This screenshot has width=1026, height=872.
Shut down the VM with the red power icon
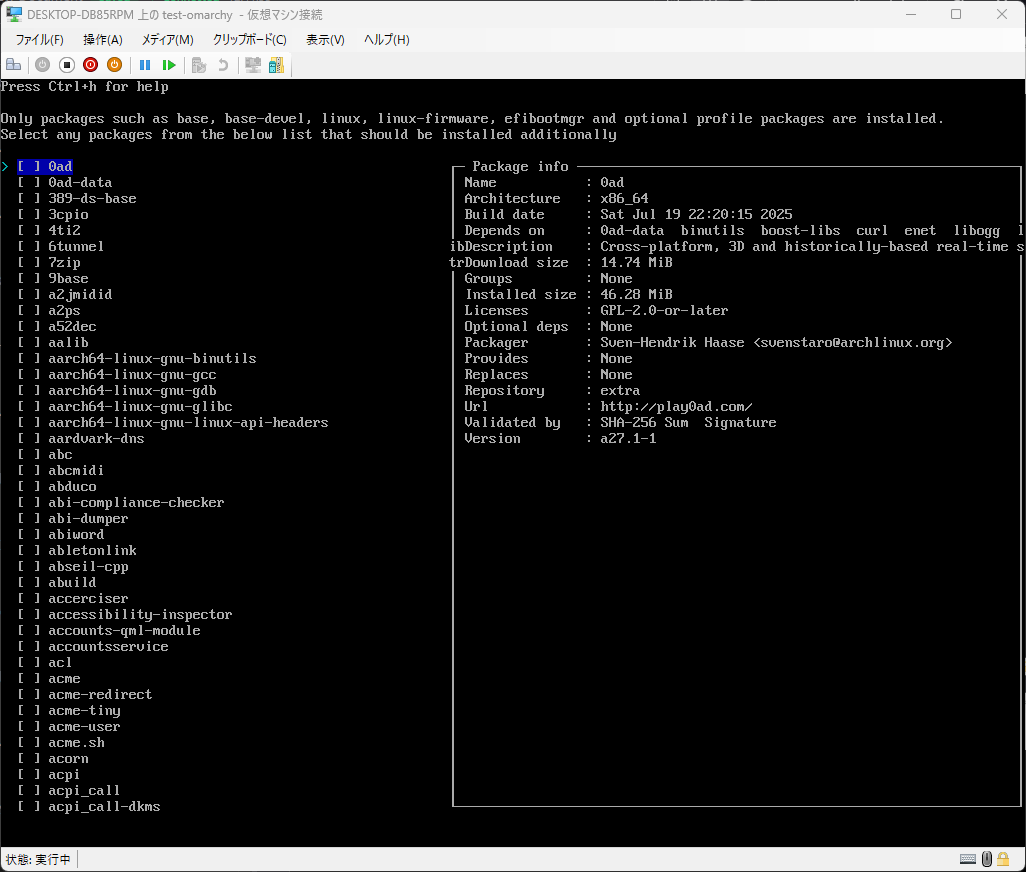pyautogui.click(x=90, y=65)
